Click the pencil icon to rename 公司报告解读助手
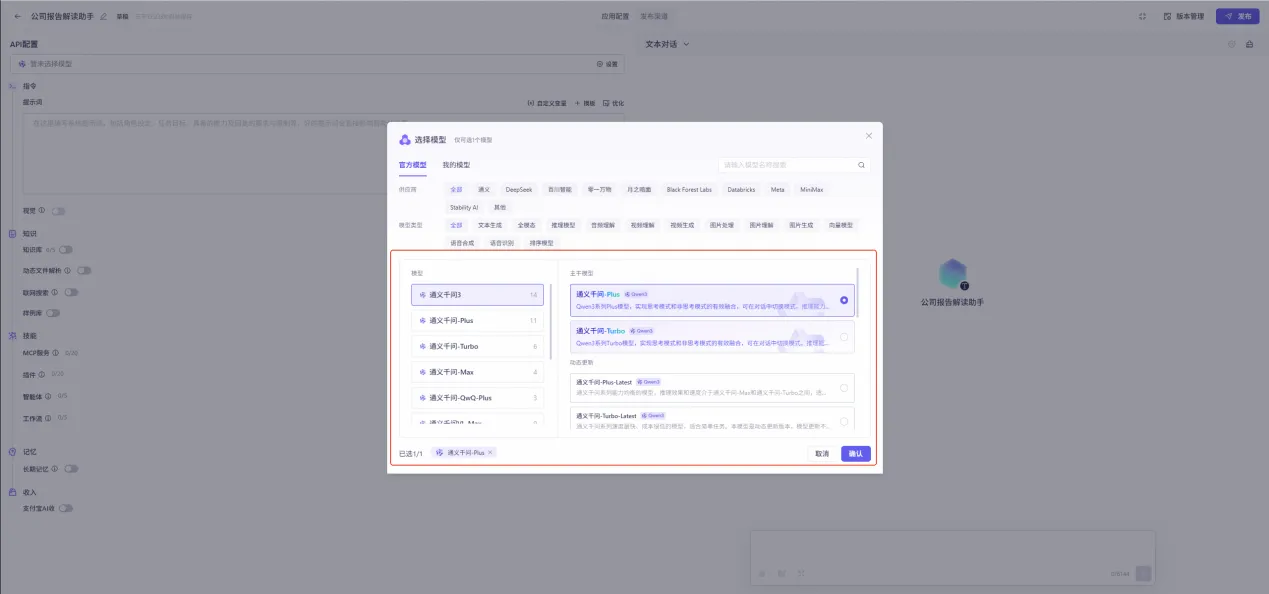Image resolution: width=1269 pixels, height=594 pixels. coord(104,16)
